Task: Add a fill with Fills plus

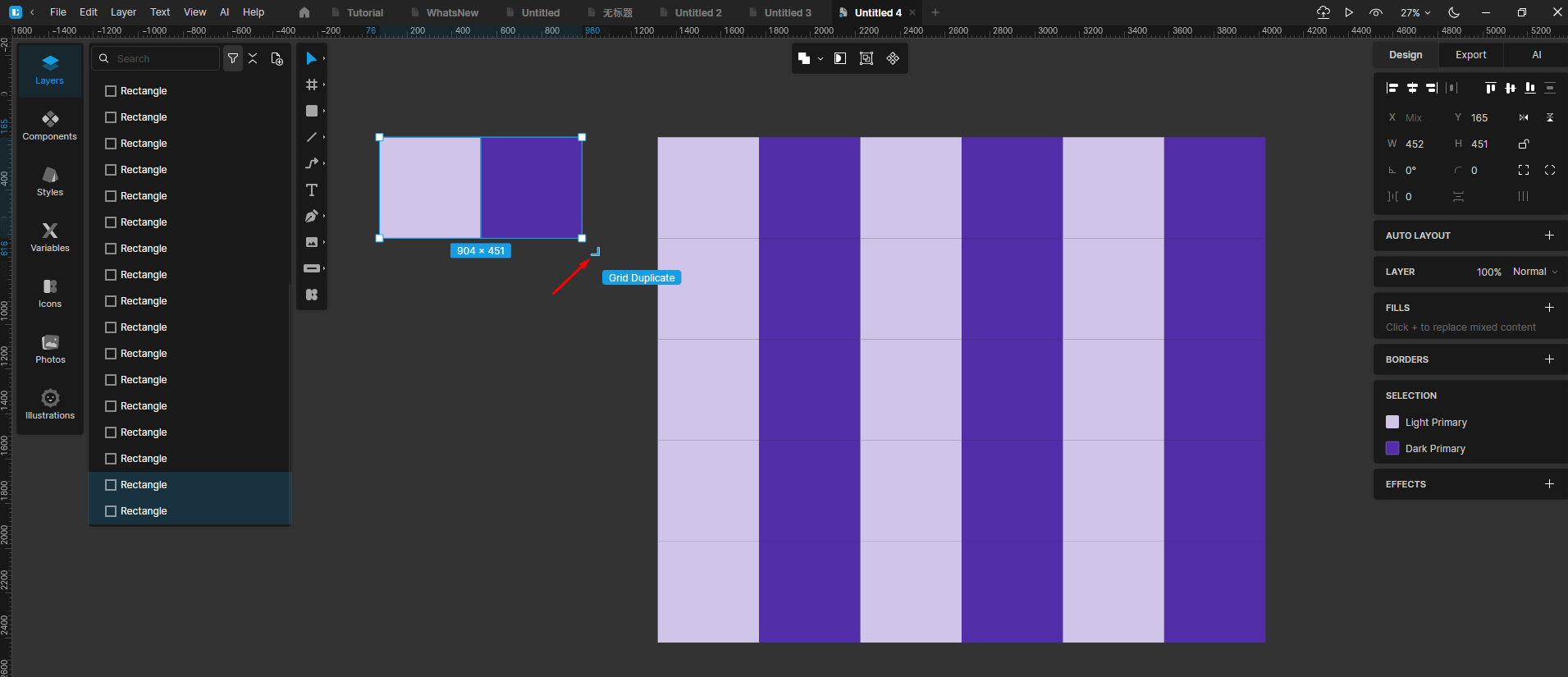Action: tap(1549, 308)
